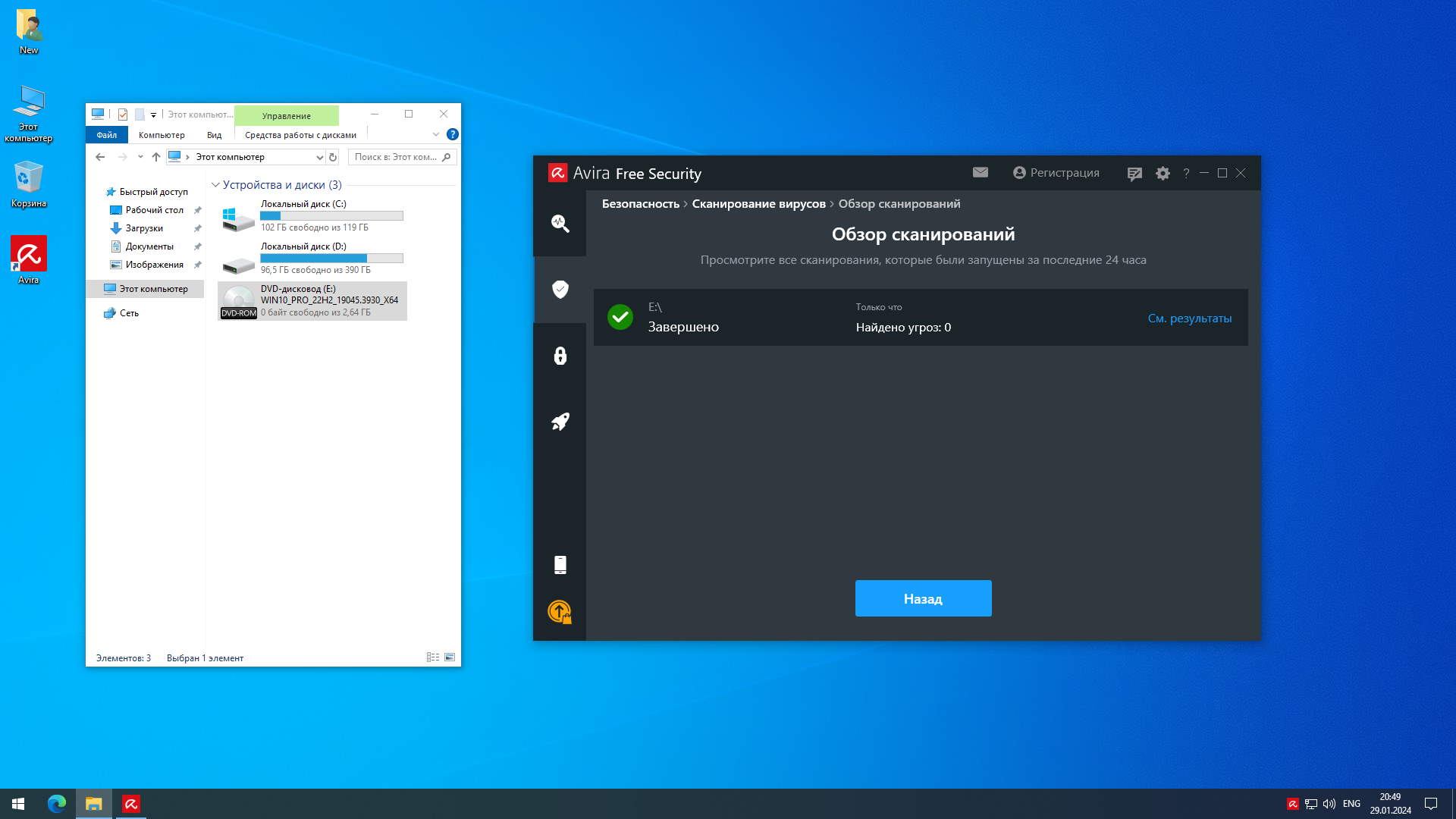Viewport: 1456px width, 819px height.
Task: Open the address bar history dropdown
Action: 319,157
